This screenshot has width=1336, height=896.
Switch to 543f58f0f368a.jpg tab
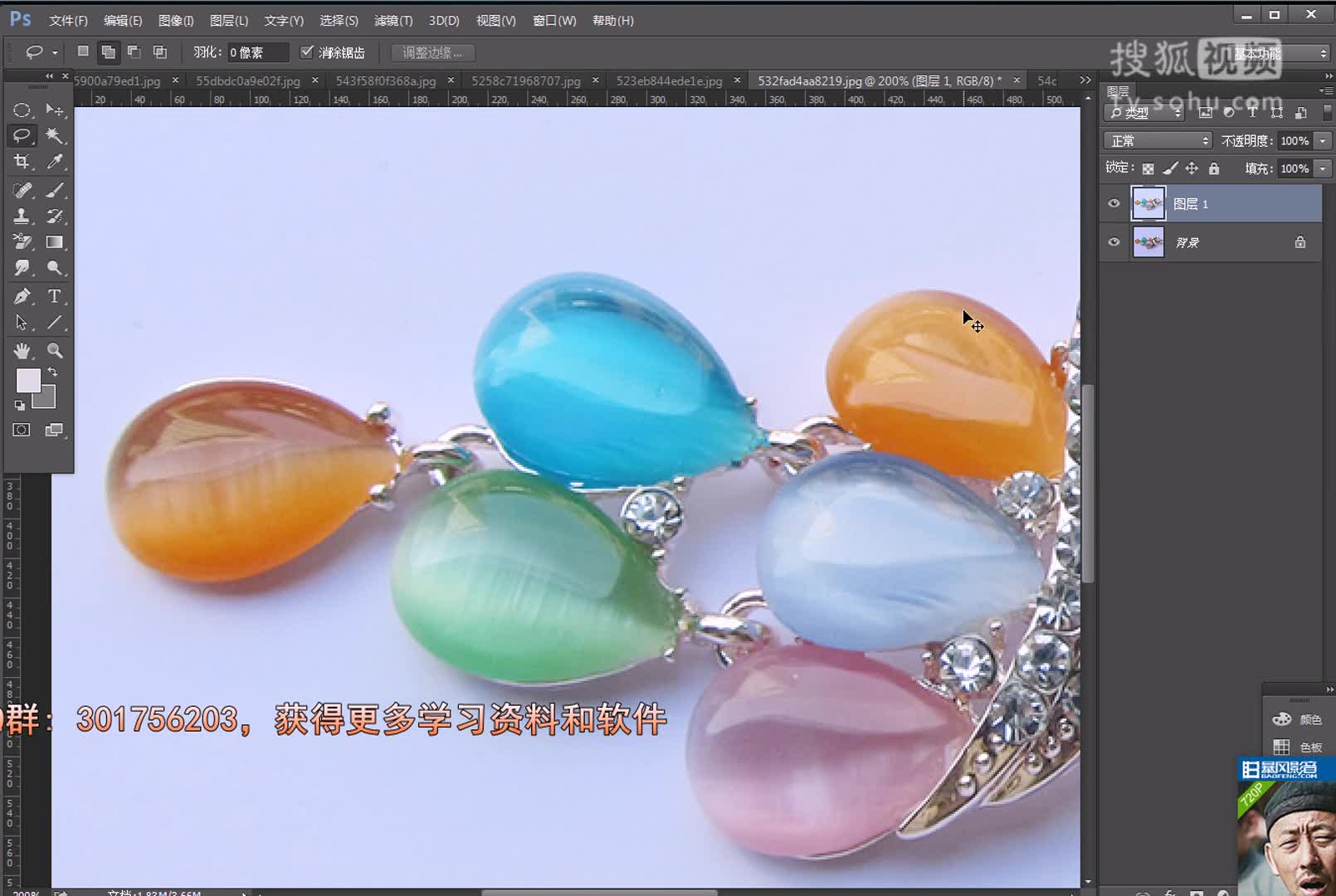(386, 81)
